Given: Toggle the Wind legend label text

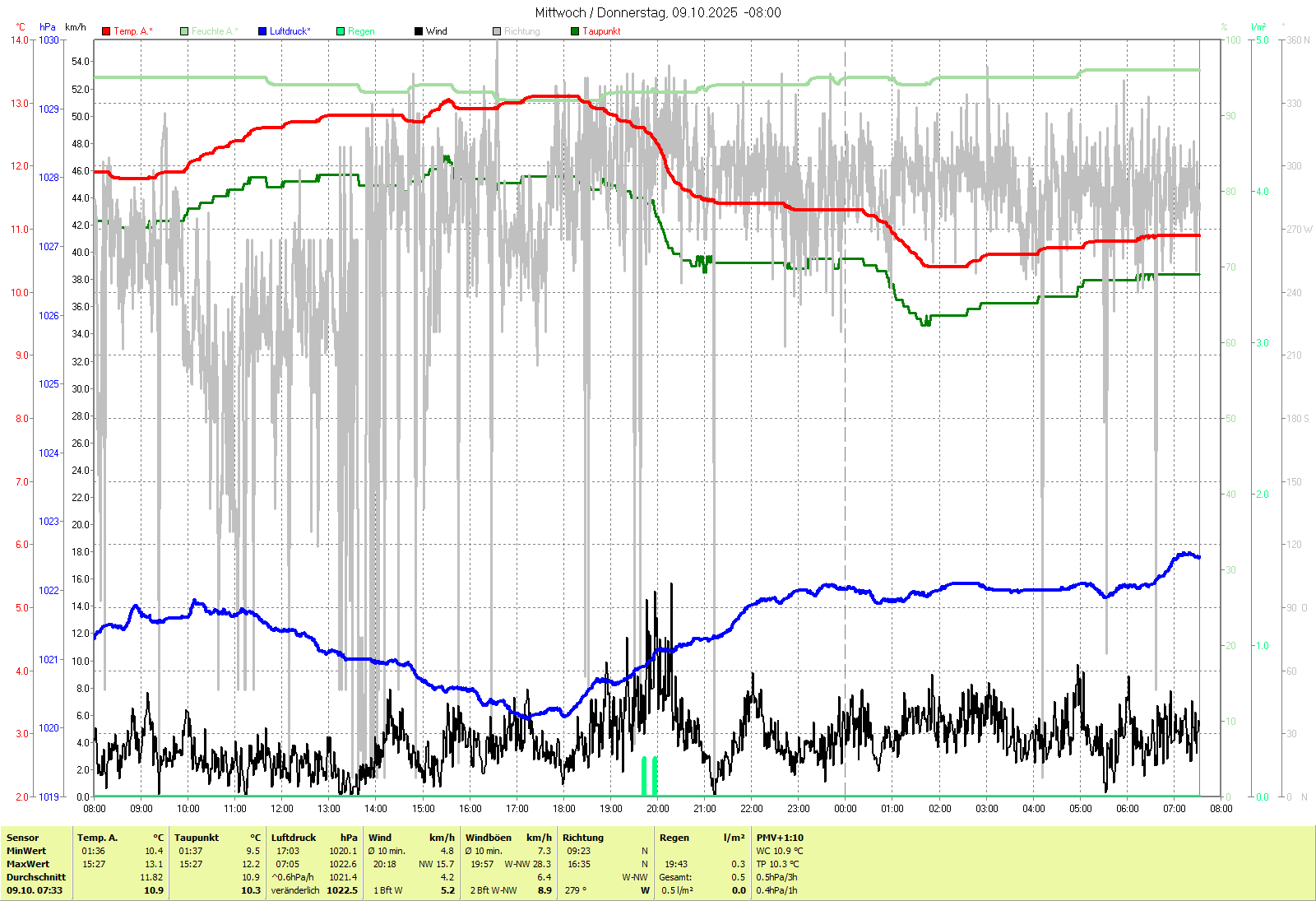Looking at the screenshot, I should (437, 31).
